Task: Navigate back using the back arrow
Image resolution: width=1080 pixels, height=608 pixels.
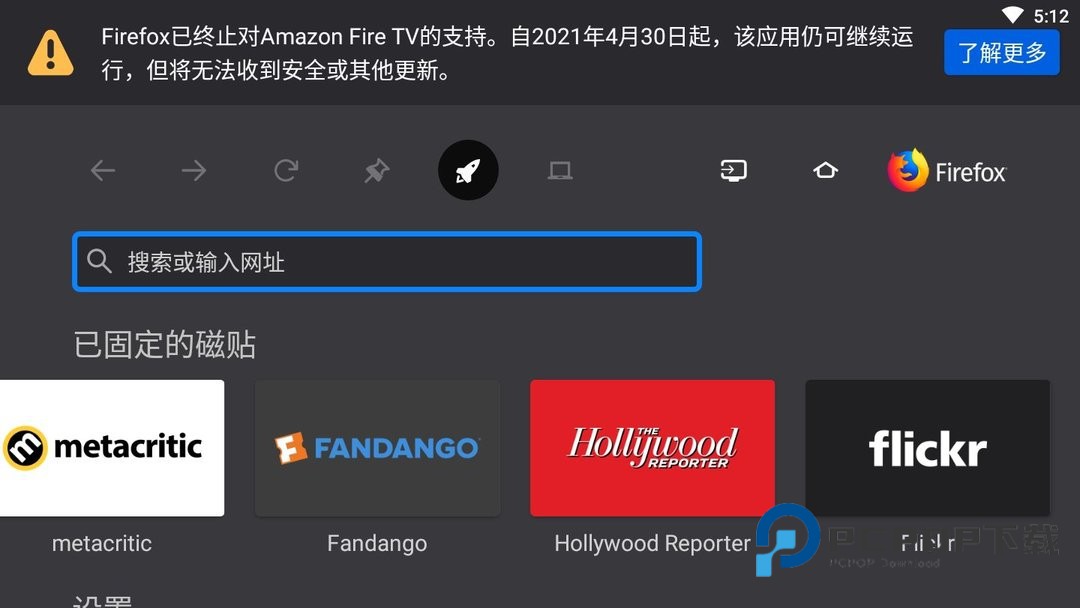Action: (102, 170)
